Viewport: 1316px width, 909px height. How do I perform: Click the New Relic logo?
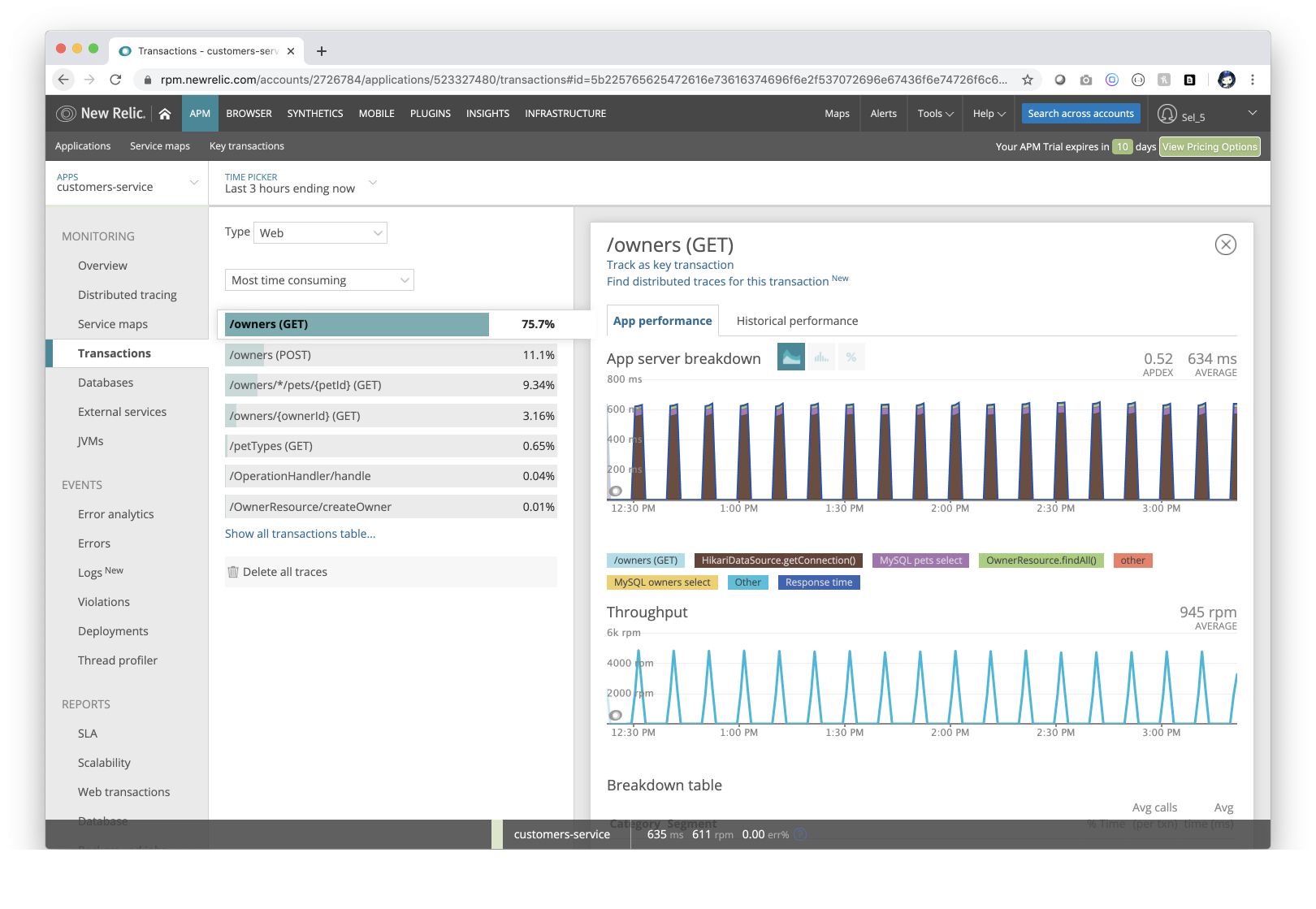(x=101, y=114)
